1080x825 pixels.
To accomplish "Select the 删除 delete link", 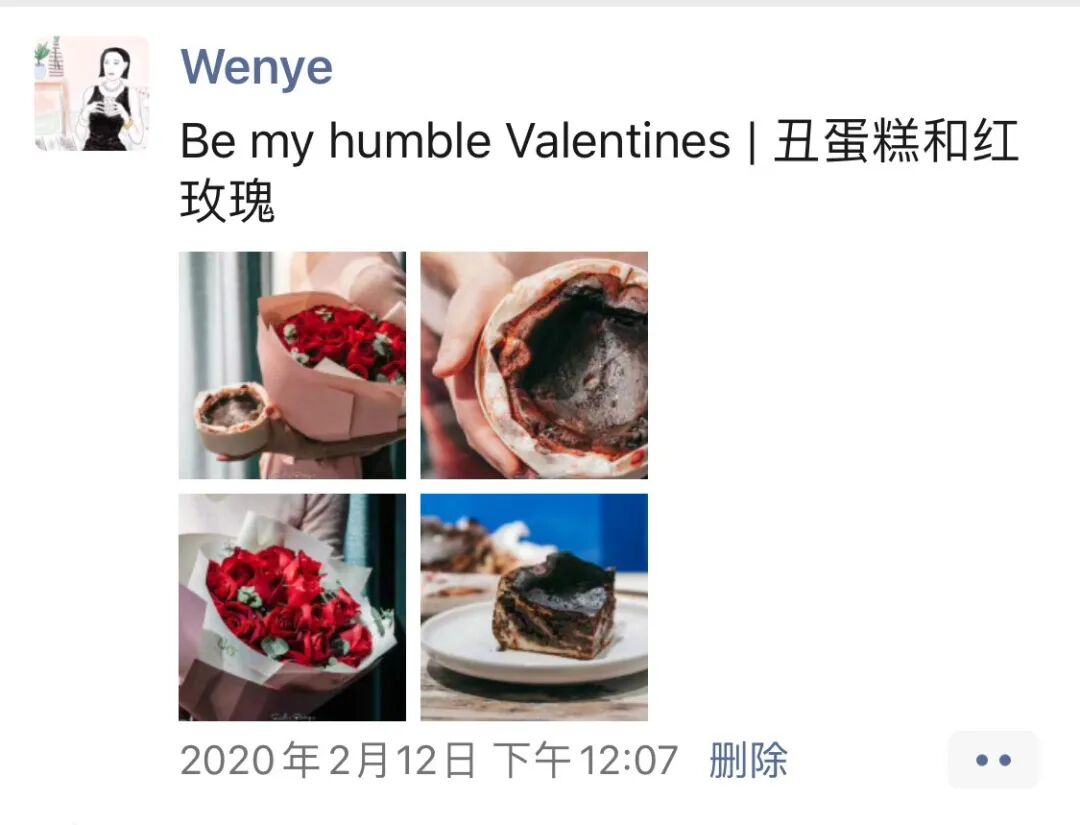I will (x=748, y=760).
